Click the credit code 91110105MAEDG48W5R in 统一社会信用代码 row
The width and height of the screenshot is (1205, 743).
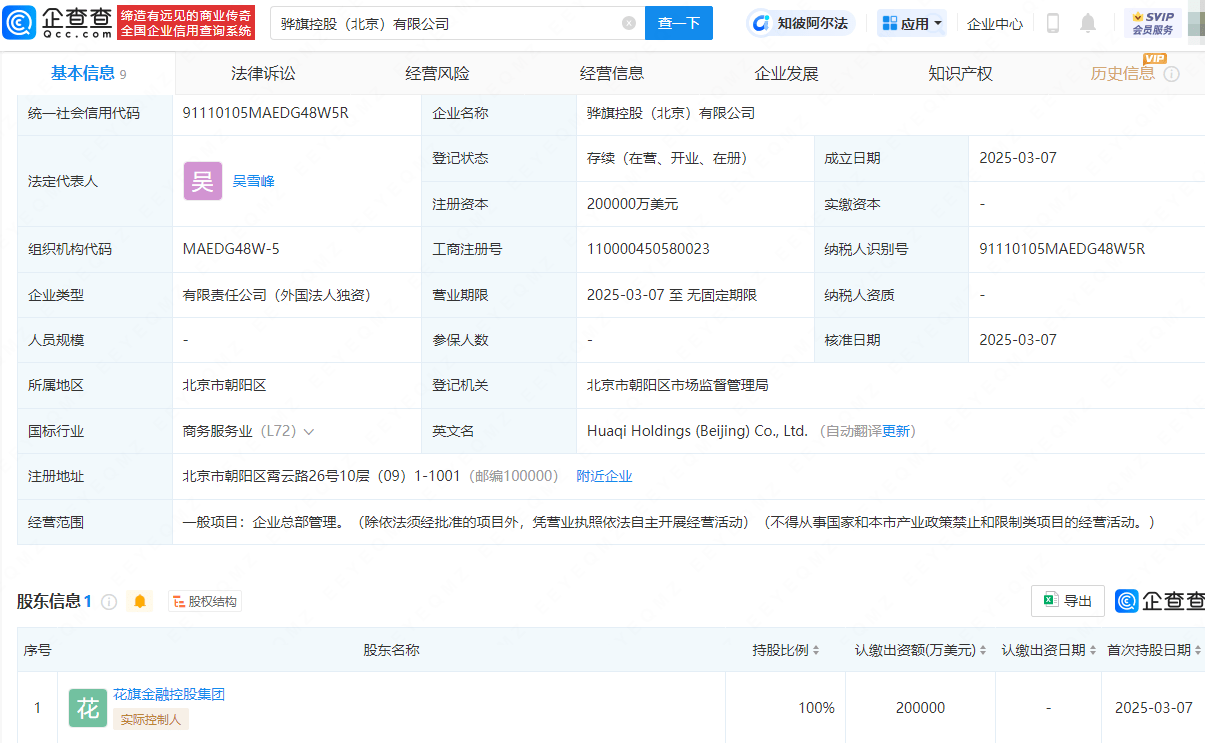266,113
